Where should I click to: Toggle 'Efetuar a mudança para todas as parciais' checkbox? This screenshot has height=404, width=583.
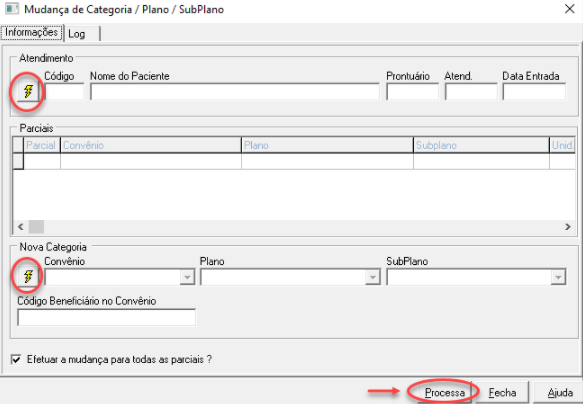[16, 359]
